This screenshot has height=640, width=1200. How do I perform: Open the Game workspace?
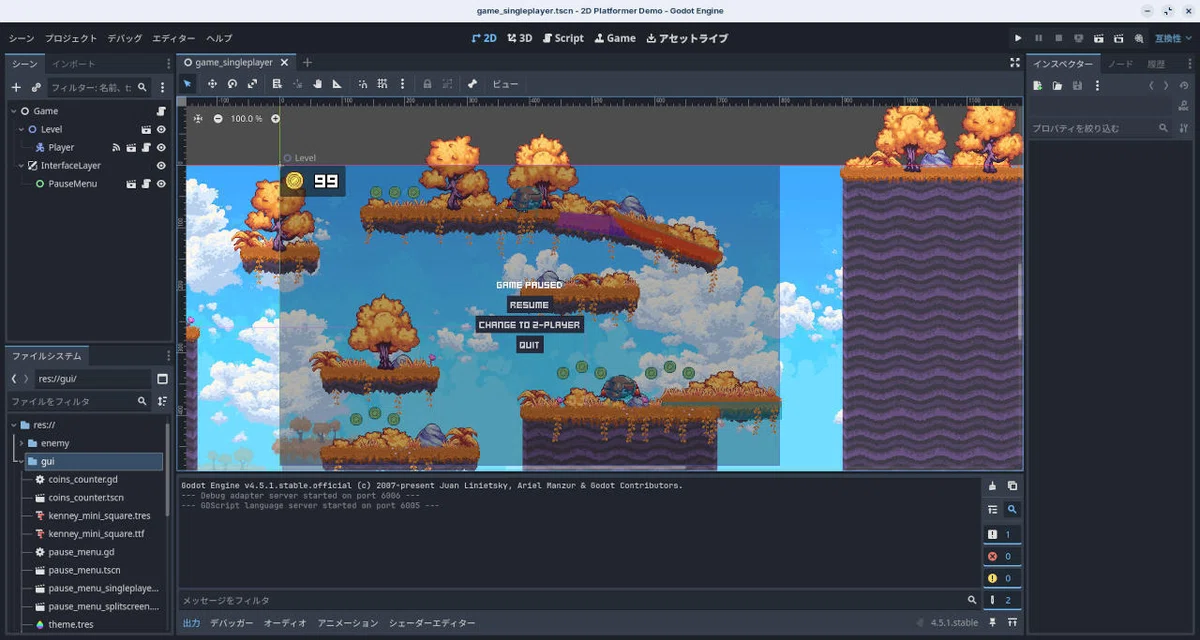click(615, 38)
